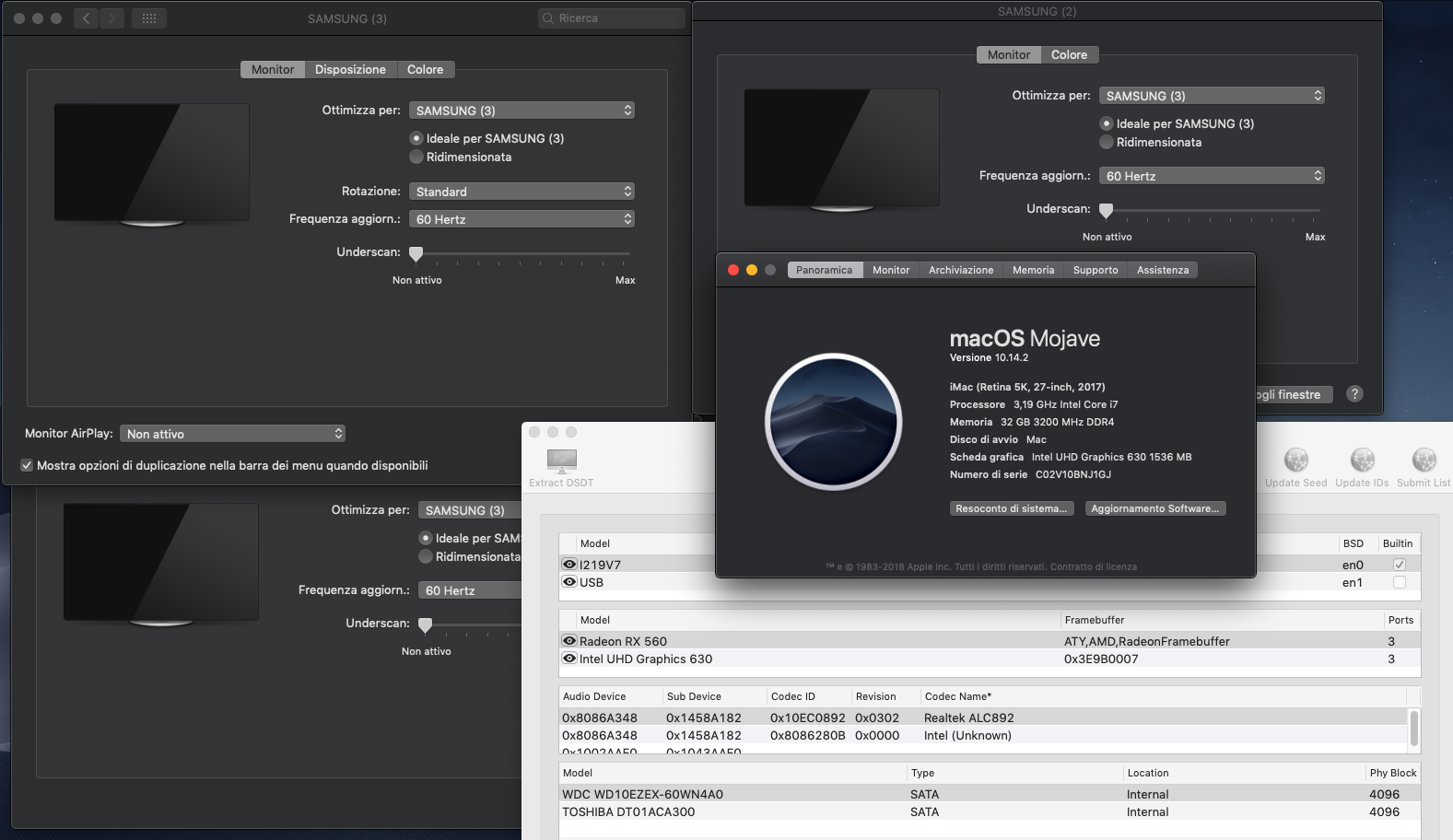Click the partially hidden 'gli finestre' button
The height and width of the screenshot is (840, 1453).
point(1294,394)
